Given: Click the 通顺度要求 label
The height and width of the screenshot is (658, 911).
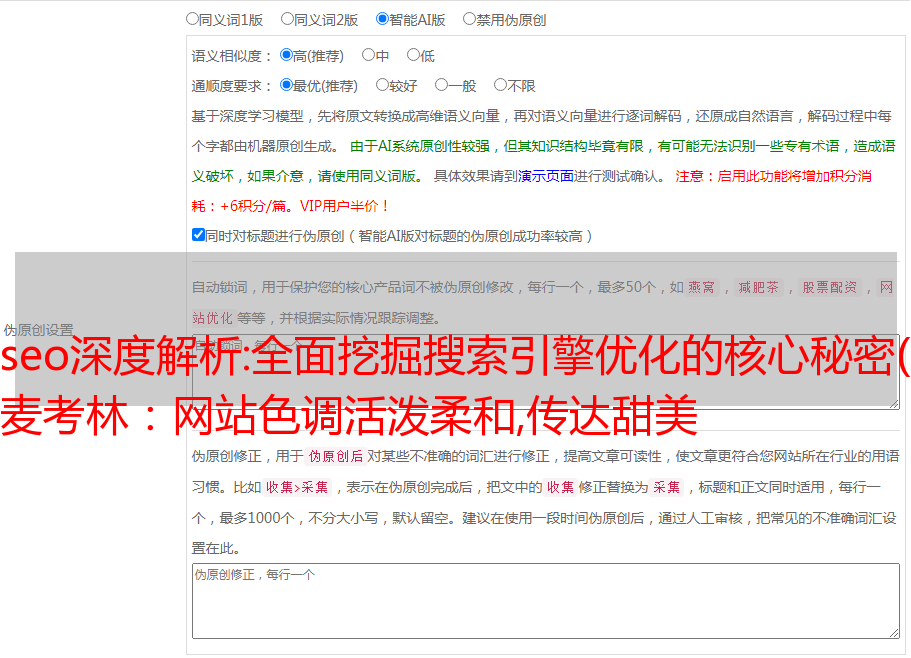Looking at the screenshot, I should [232, 87].
